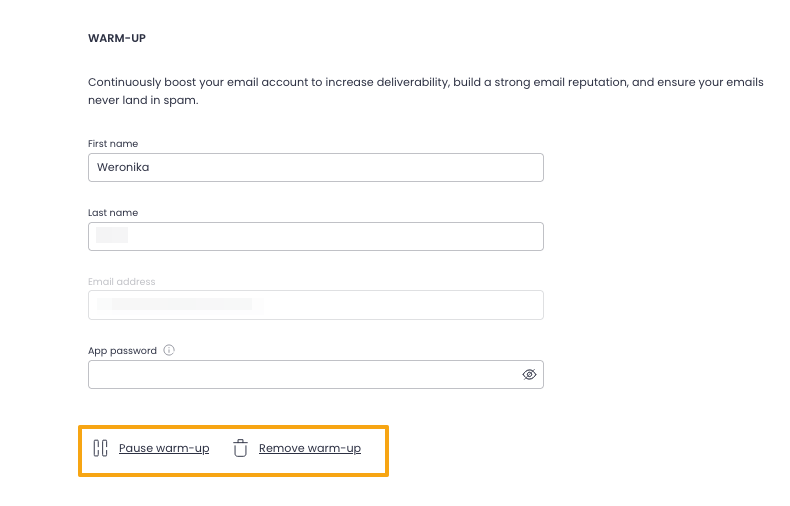Click the blurred email address value

click(180, 304)
